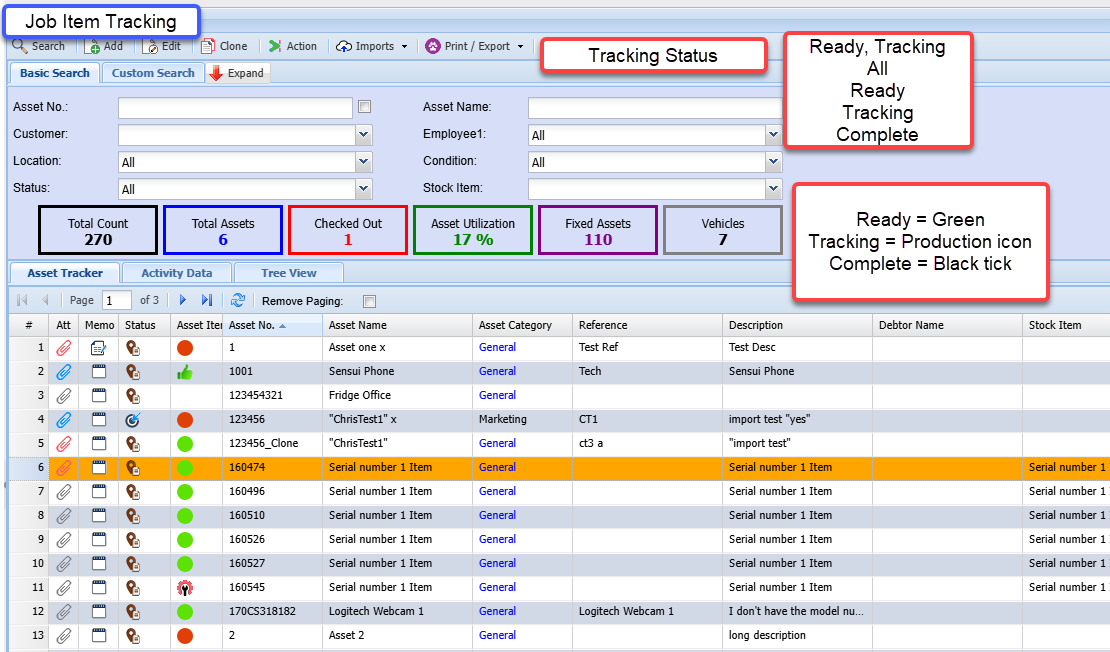Open General category link for Sensui Phone

coord(497,371)
